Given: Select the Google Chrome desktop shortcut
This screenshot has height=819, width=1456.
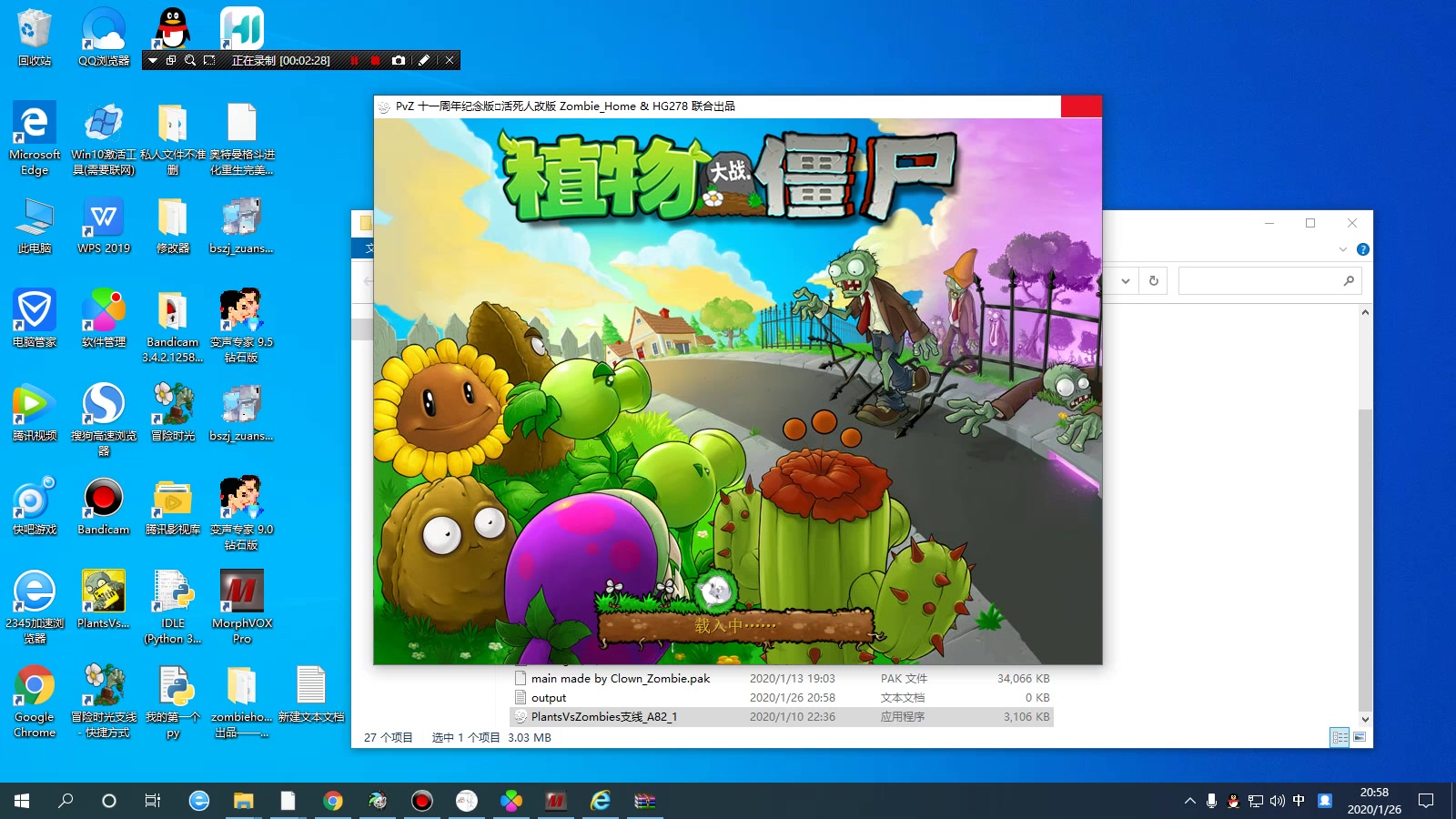Looking at the screenshot, I should tap(35, 701).
